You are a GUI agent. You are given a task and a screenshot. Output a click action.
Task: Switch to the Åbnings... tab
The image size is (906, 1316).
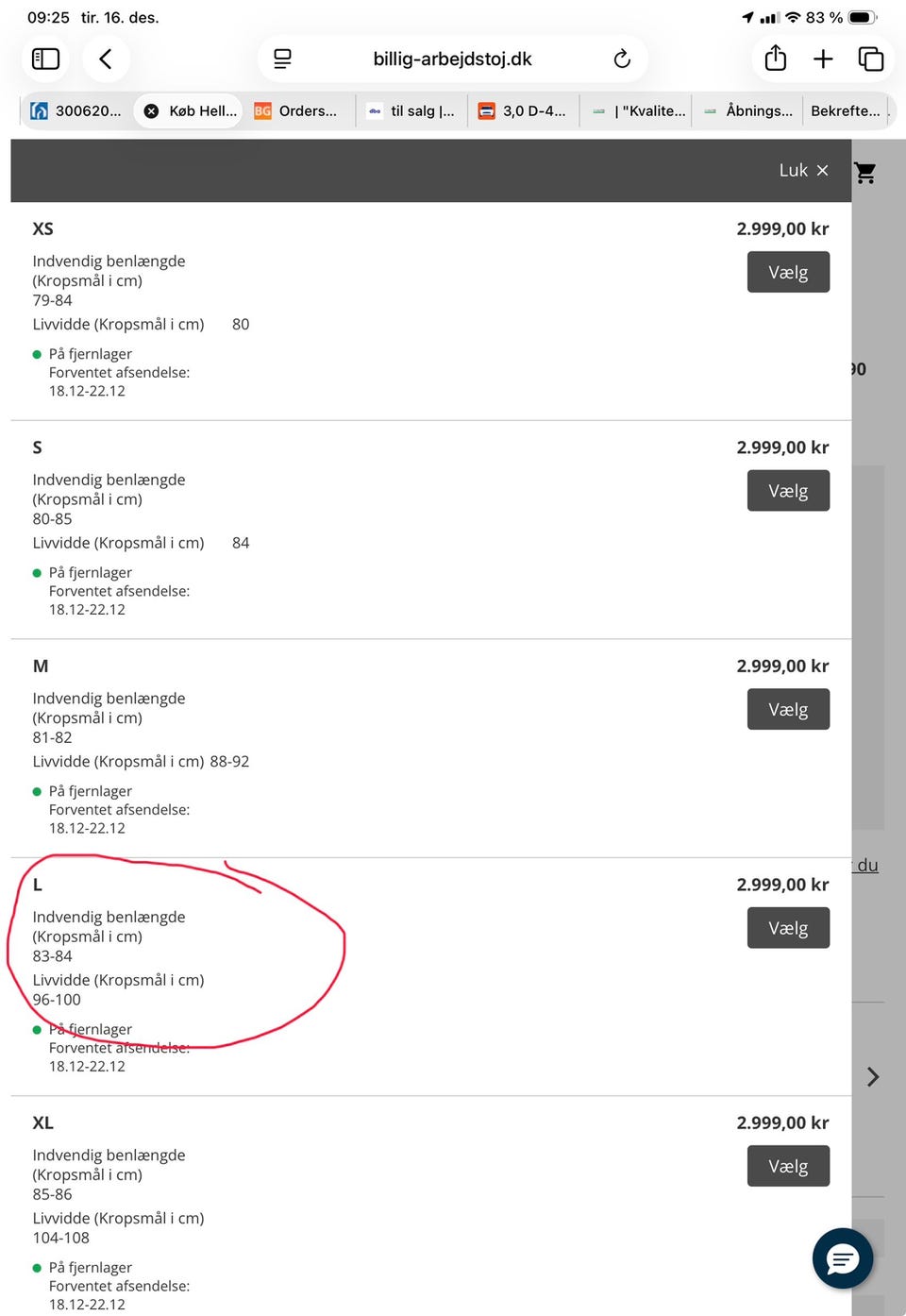(748, 111)
